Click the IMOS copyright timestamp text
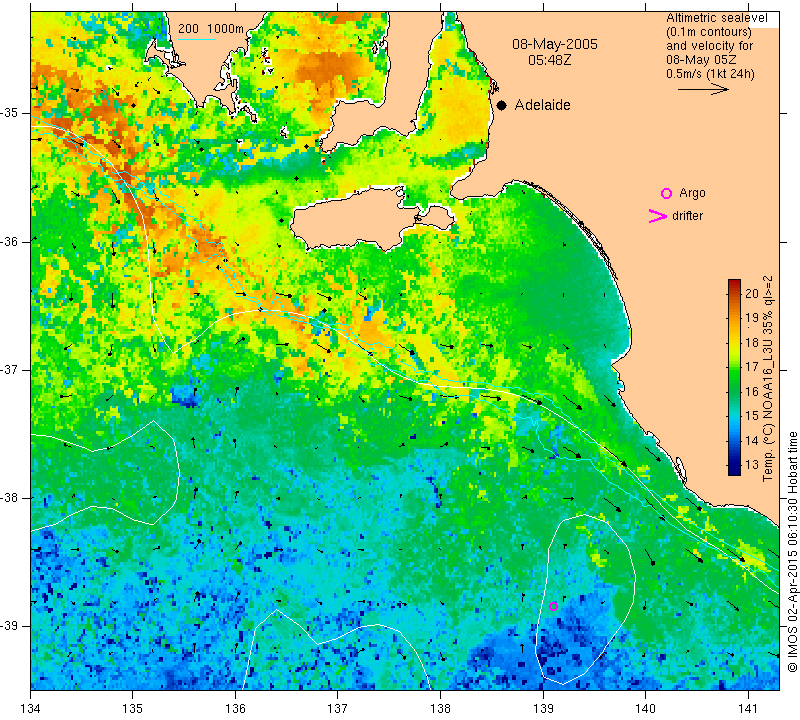The width and height of the screenshot is (800, 720). pos(792,551)
